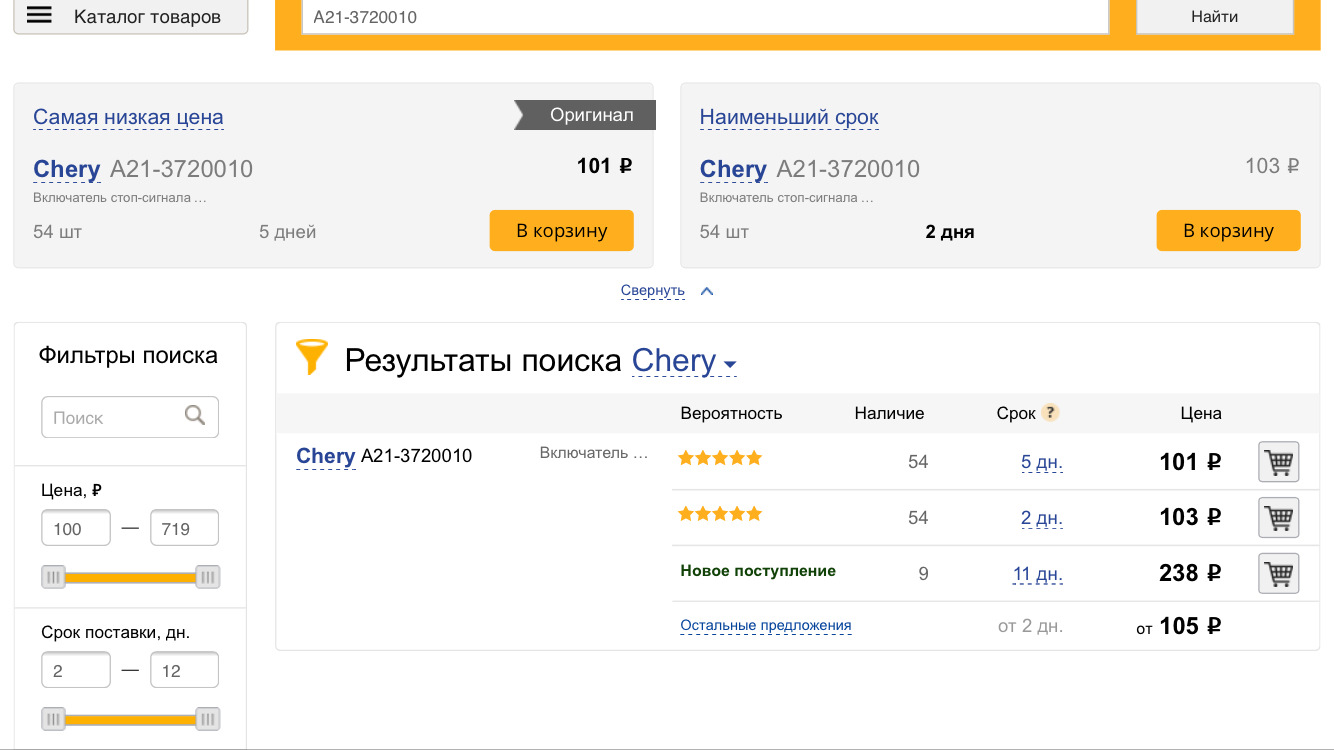
Task: Grab left handle of price slider
Action: tap(53, 577)
